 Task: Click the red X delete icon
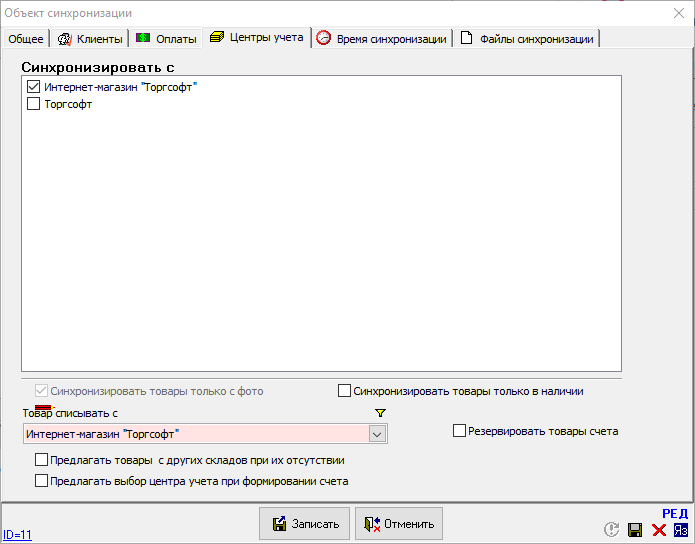(658, 530)
